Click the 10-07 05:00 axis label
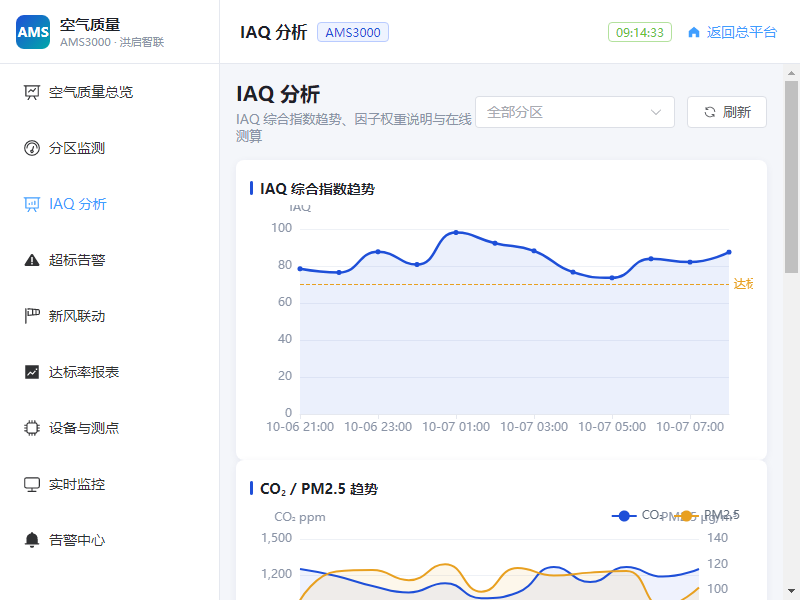This screenshot has width=800, height=600. click(x=612, y=427)
